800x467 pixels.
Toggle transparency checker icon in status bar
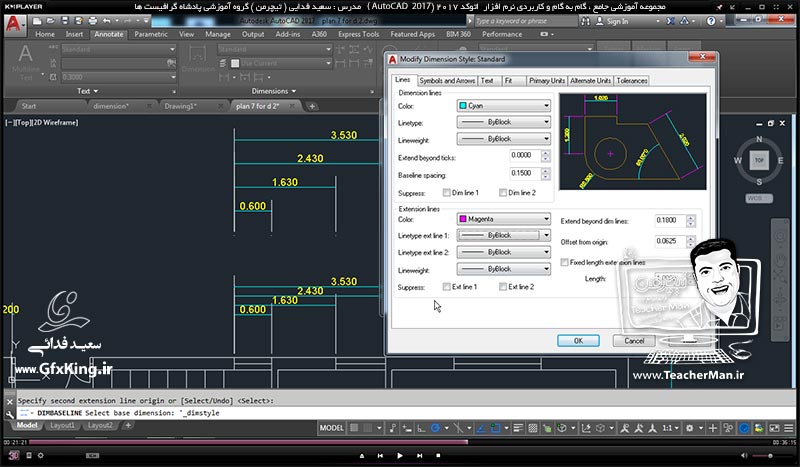point(532,428)
